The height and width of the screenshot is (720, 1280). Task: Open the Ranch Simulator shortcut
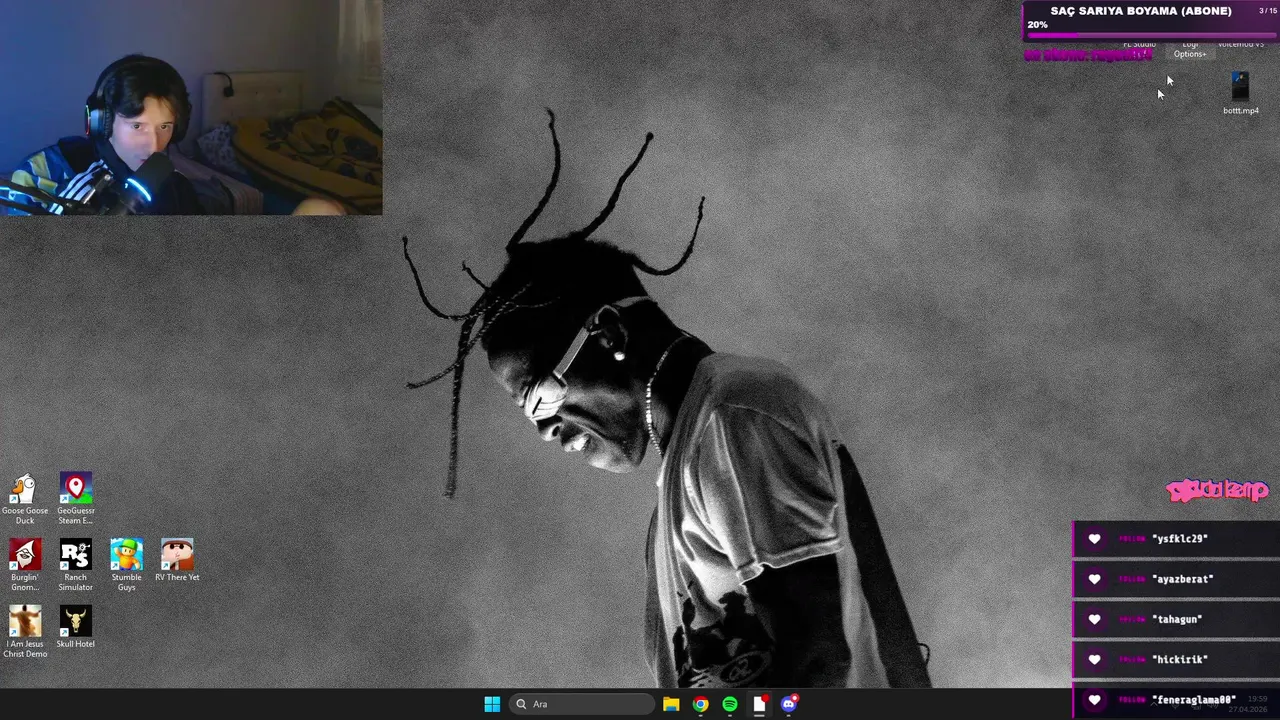(x=75, y=565)
